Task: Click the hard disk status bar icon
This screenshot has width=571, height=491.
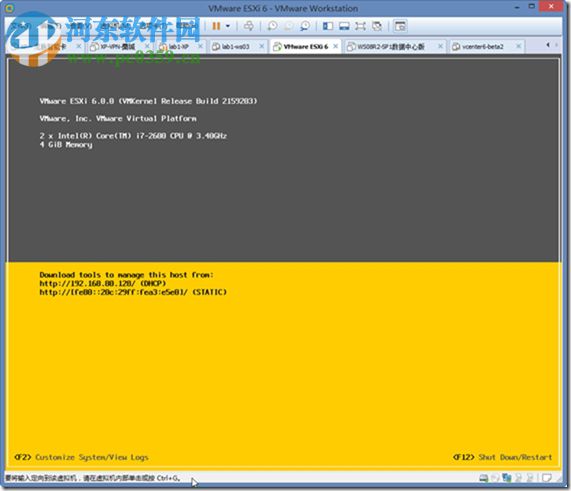Action: pyautogui.click(x=484, y=478)
